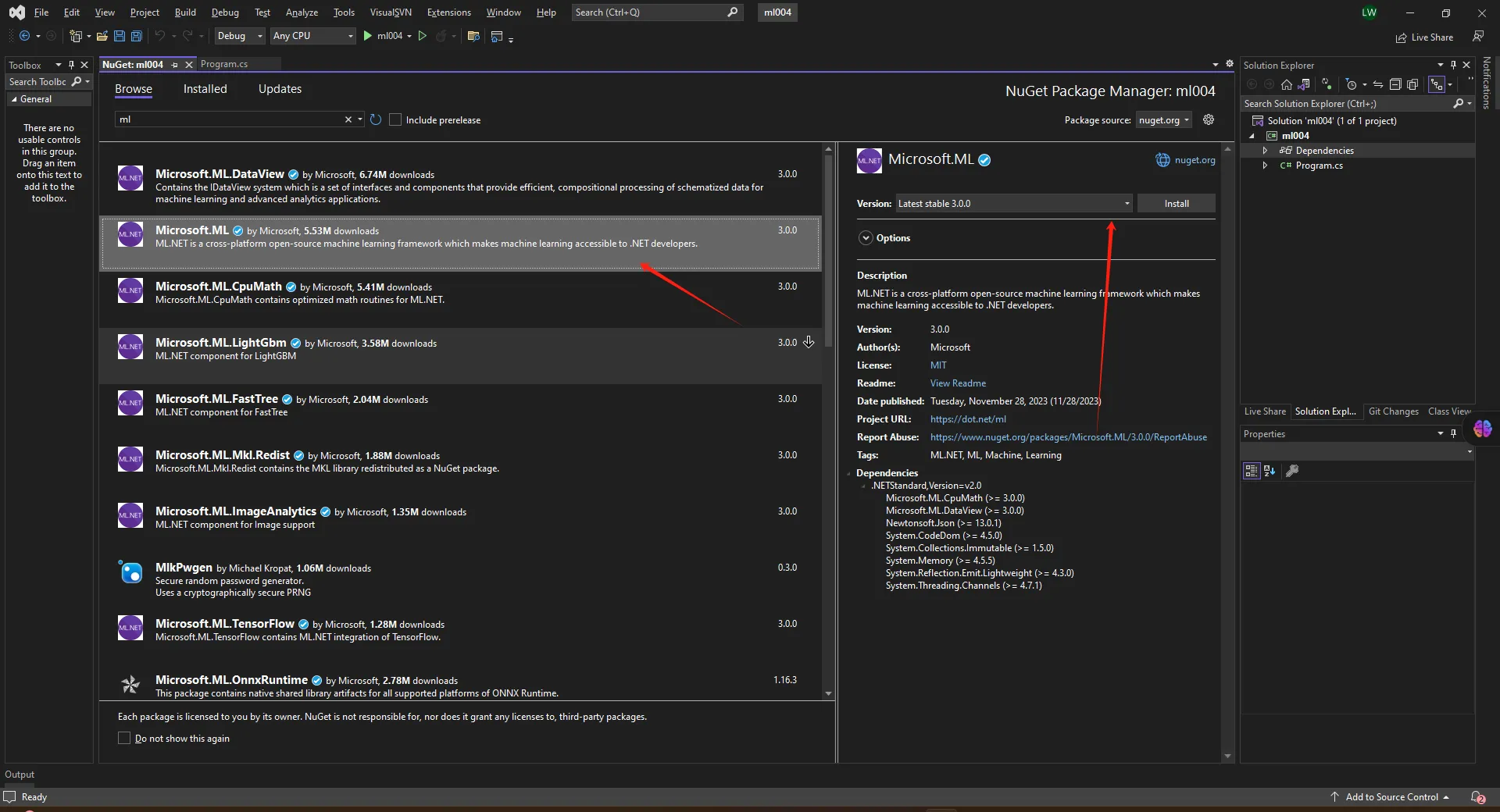Open the Package source nuget.org dropdown
Viewport: 1500px width, 812px height.
(x=1163, y=119)
